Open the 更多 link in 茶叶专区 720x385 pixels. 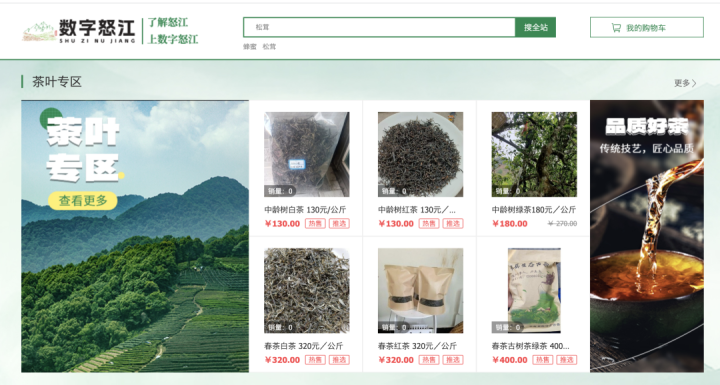click(685, 83)
